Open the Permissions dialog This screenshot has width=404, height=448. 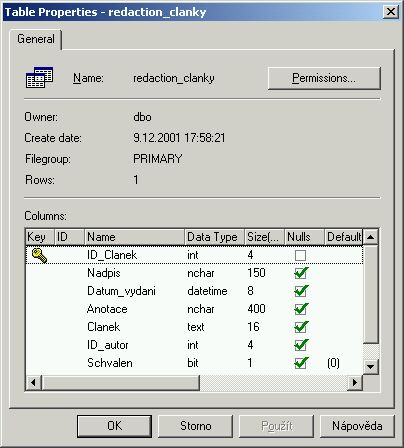(x=324, y=78)
